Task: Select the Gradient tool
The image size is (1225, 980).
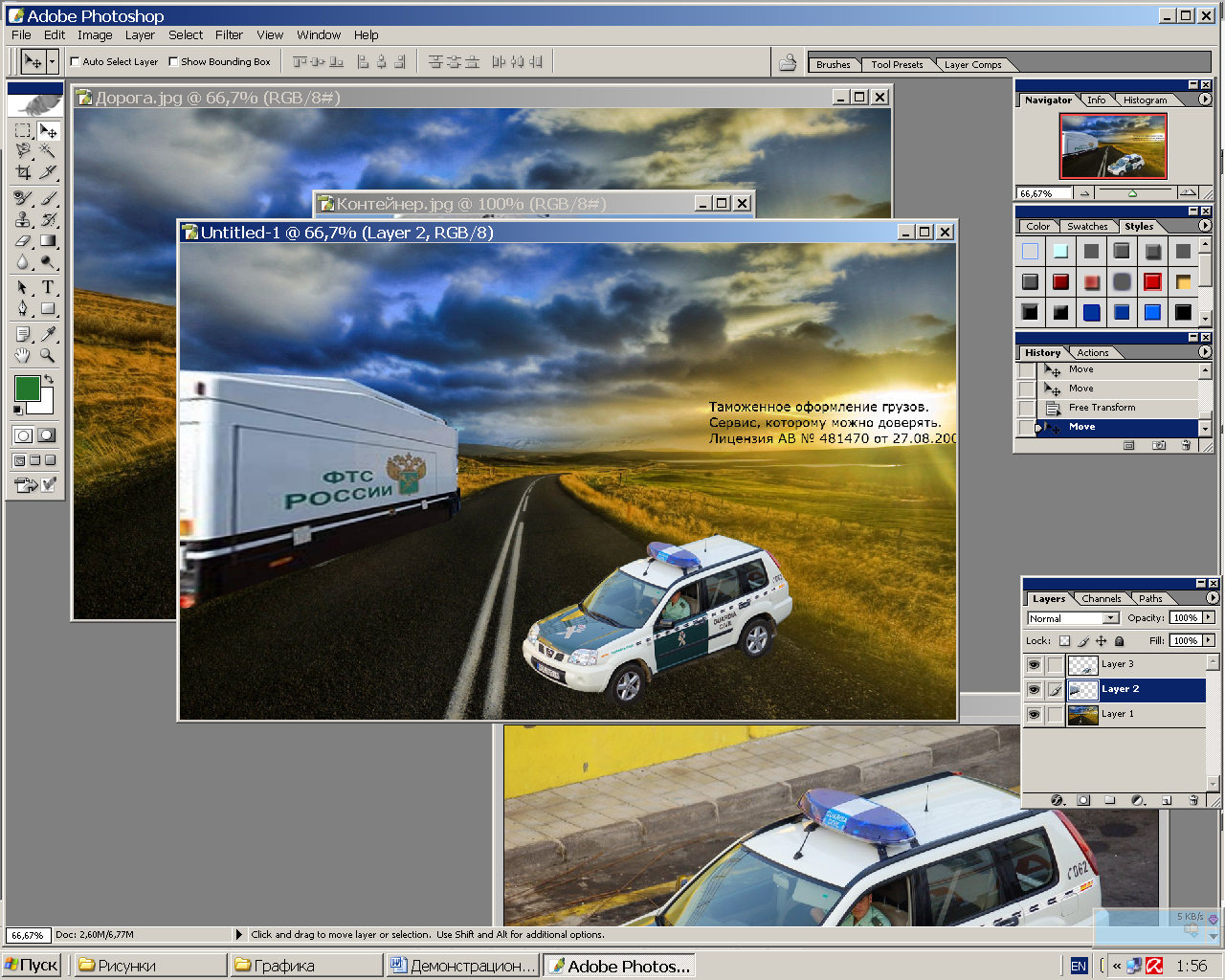Action: [48, 241]
